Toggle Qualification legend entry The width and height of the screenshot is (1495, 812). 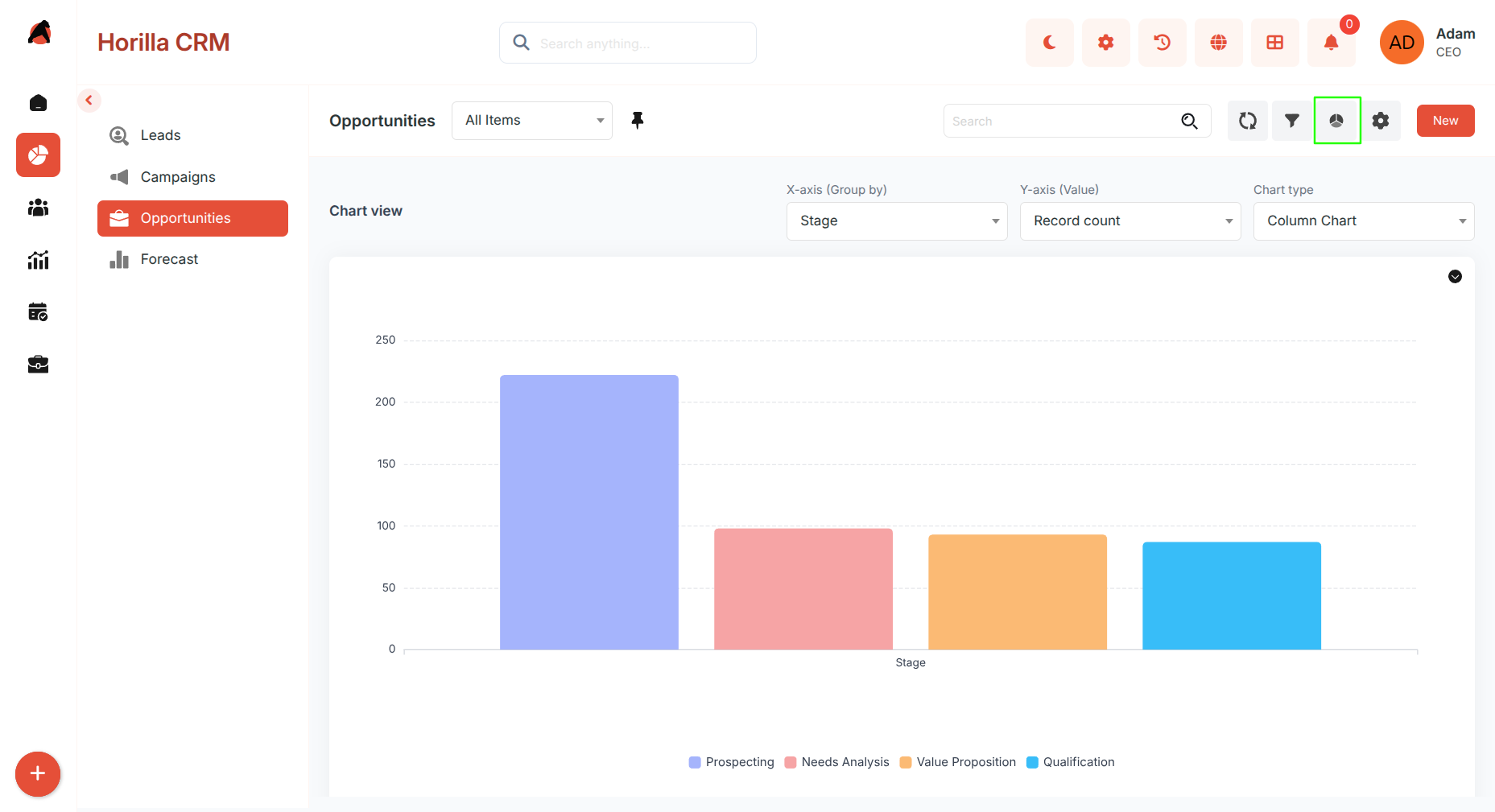click(1071, 762)
